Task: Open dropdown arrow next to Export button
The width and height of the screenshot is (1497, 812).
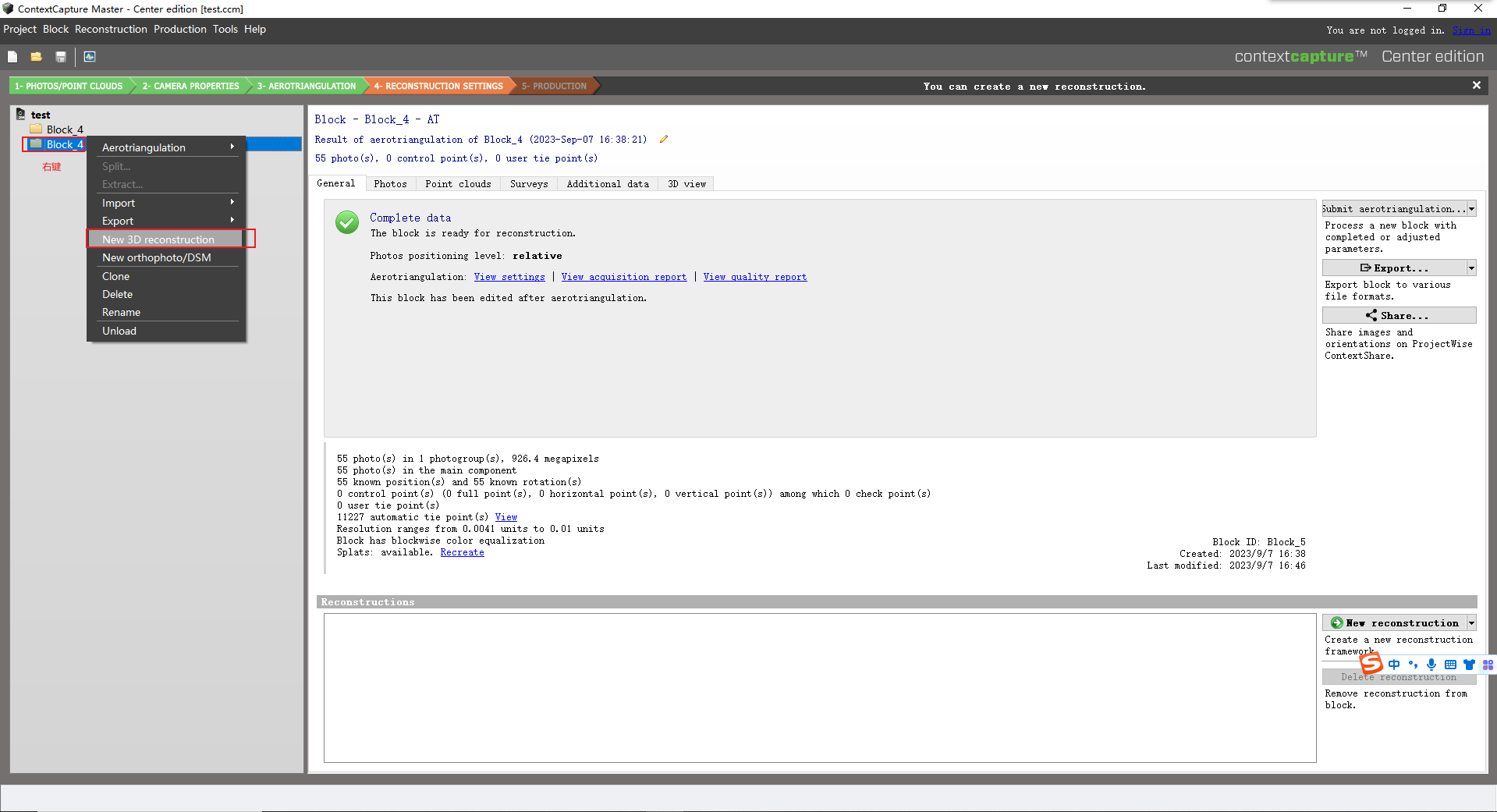Action: tap(1472, 268)
